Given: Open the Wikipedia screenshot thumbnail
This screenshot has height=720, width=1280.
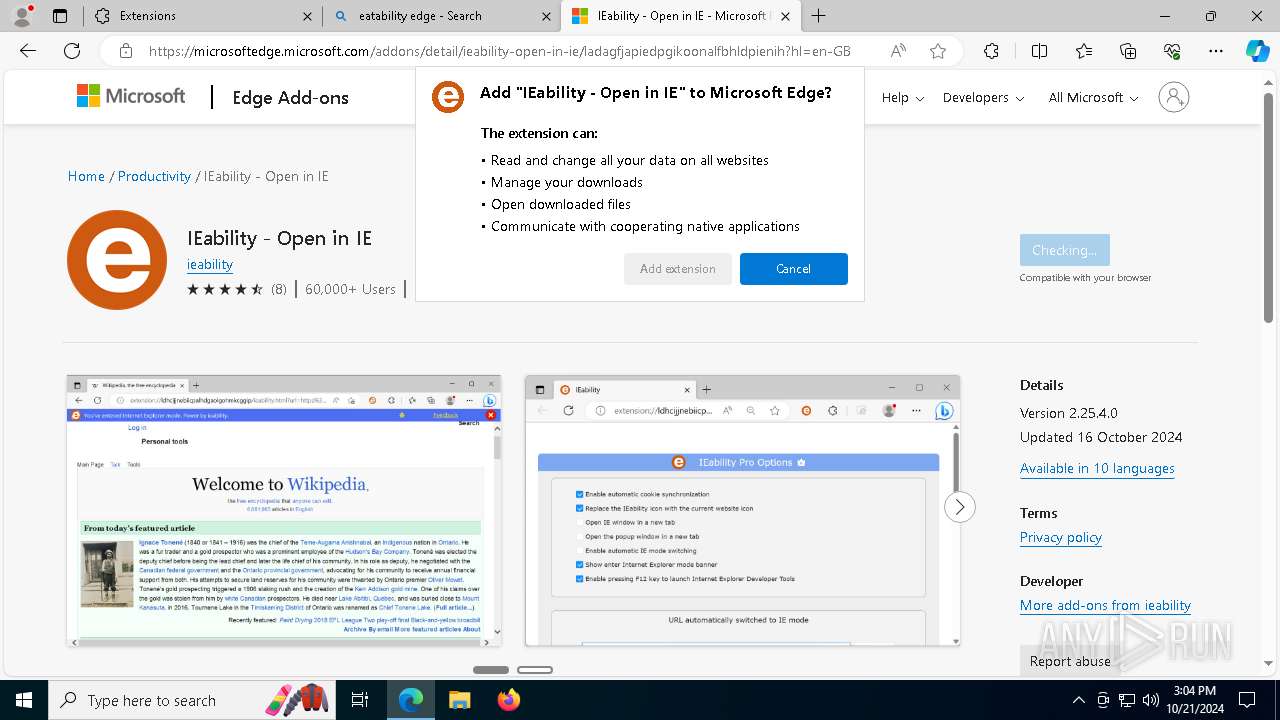Looking at the screenshot, I should click(284, 511).
